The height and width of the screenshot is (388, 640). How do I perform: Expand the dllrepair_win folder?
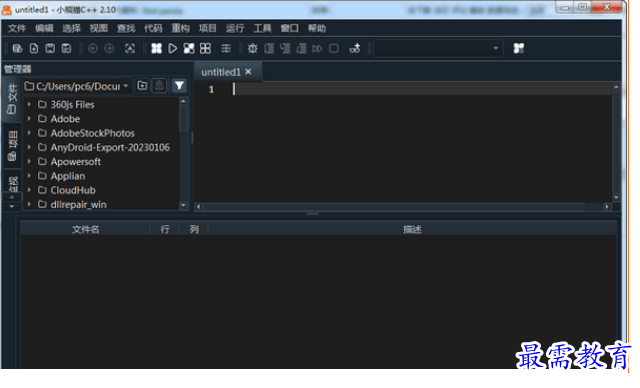pyautogui.click(x=29, y=204)
